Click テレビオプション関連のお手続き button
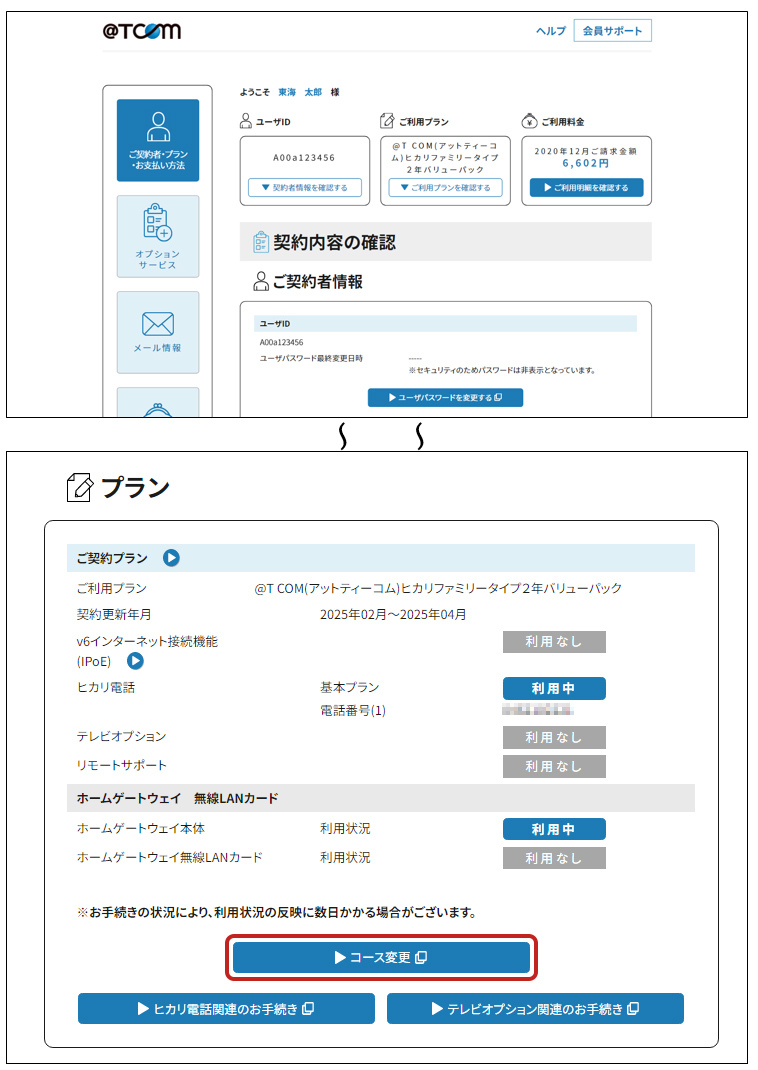 536,1009
